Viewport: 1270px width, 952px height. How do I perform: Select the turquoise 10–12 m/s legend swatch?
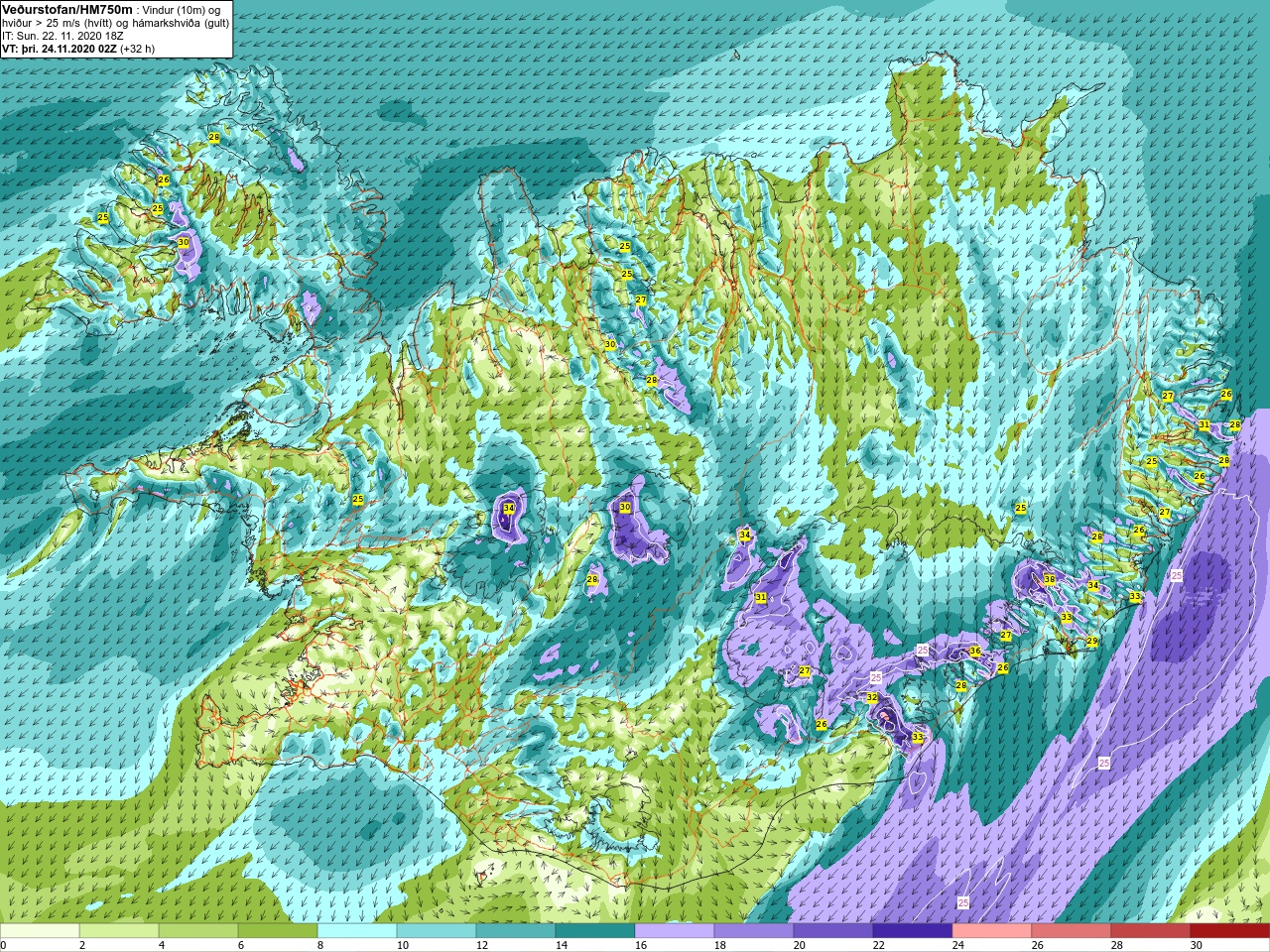coord(437,931)
